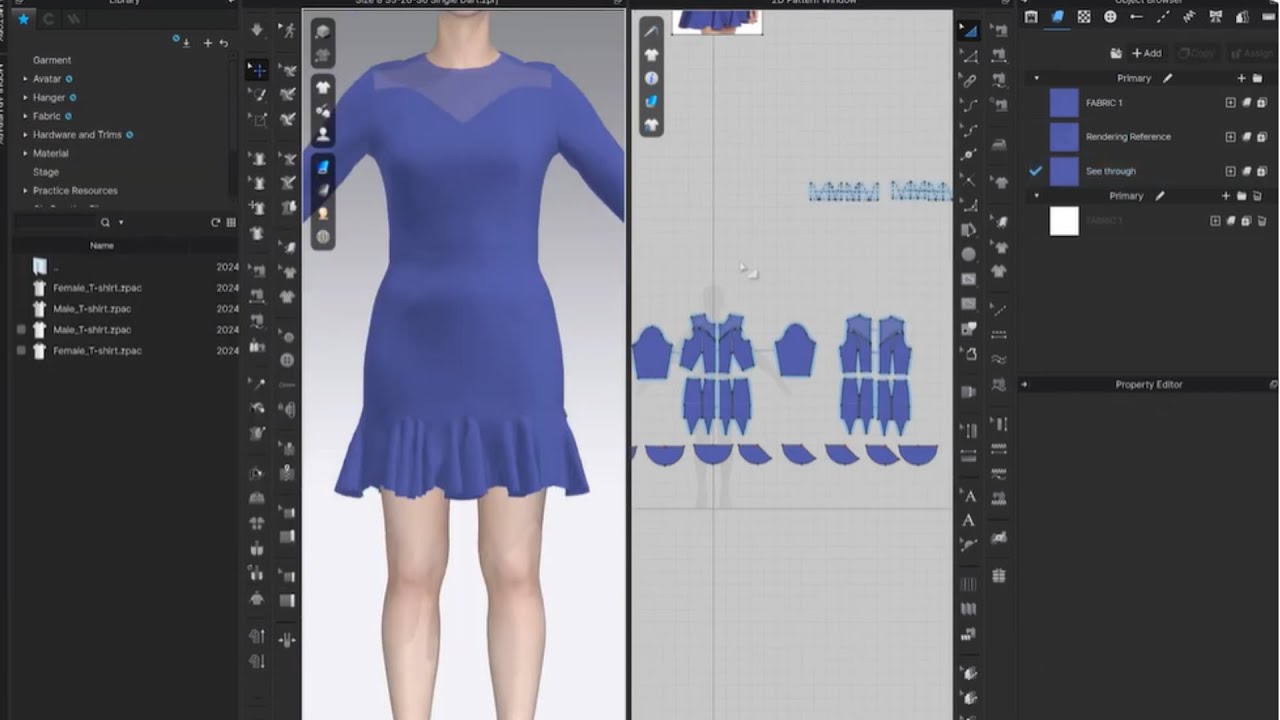The image size is (1280, 720).
Task: Click the Assign button in Object Browser
Action: pos(1252,53)
